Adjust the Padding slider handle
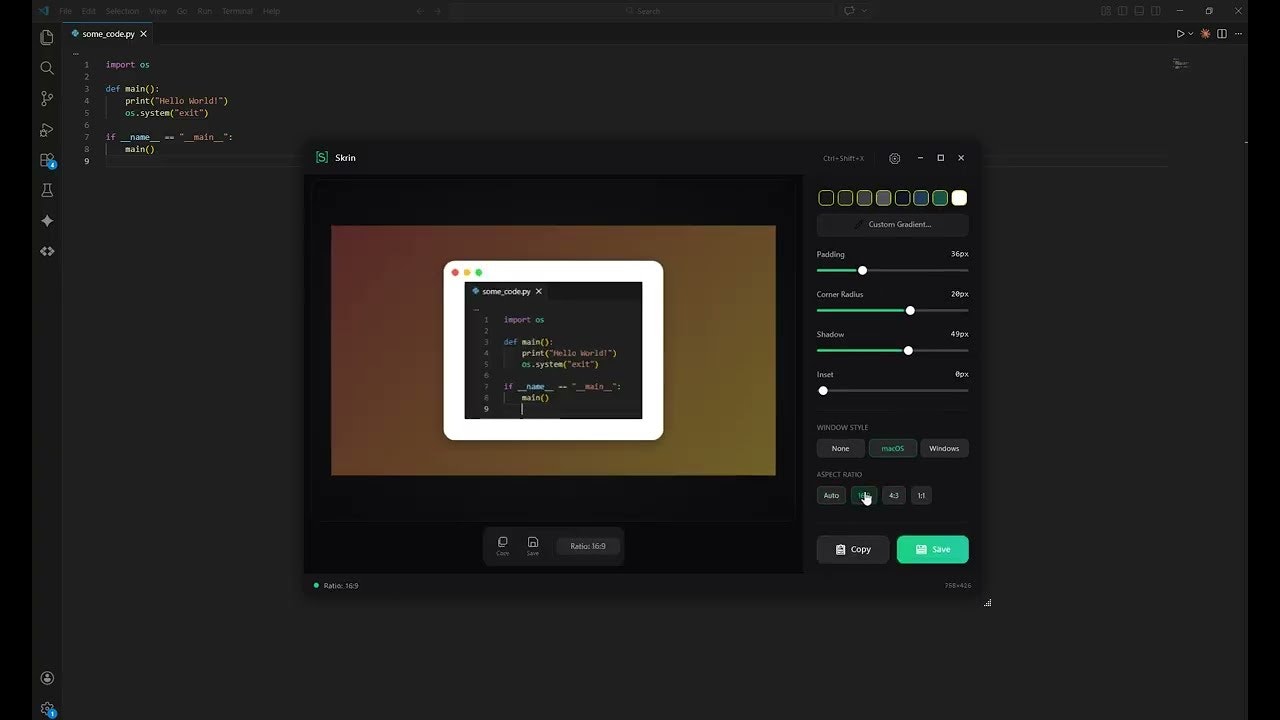The width and height of the screenshot is (1280, 720). (x=862, y=270)
